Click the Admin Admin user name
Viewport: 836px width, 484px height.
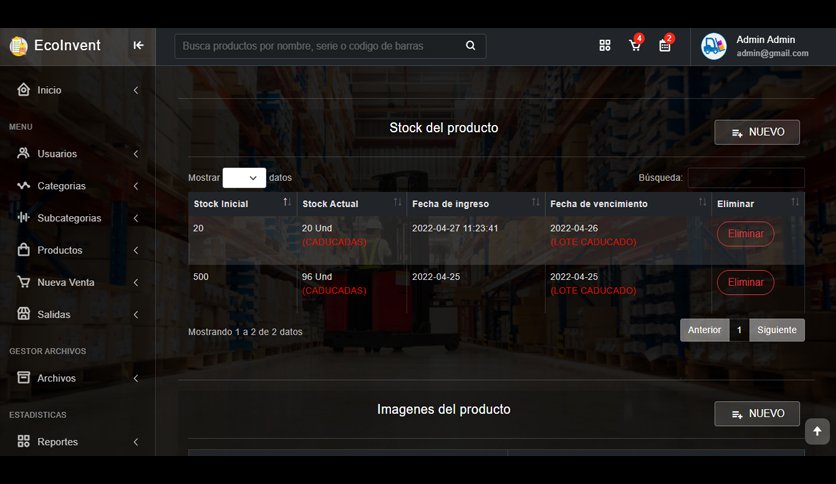point(766,39)
